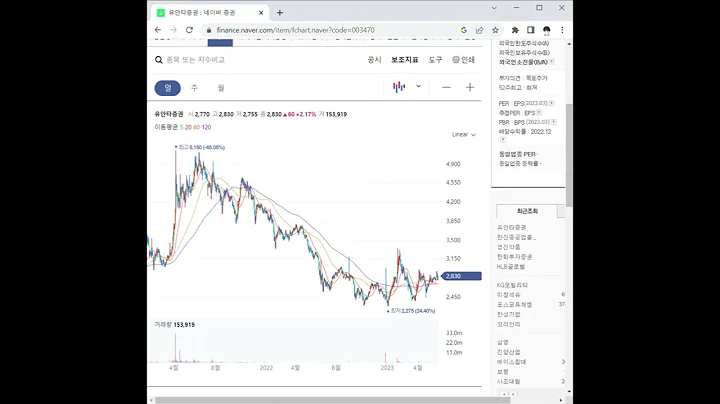Click help icon next to EPS(2023.03)
The width and height of the screenshot is (720, 404).
[551, 103]
